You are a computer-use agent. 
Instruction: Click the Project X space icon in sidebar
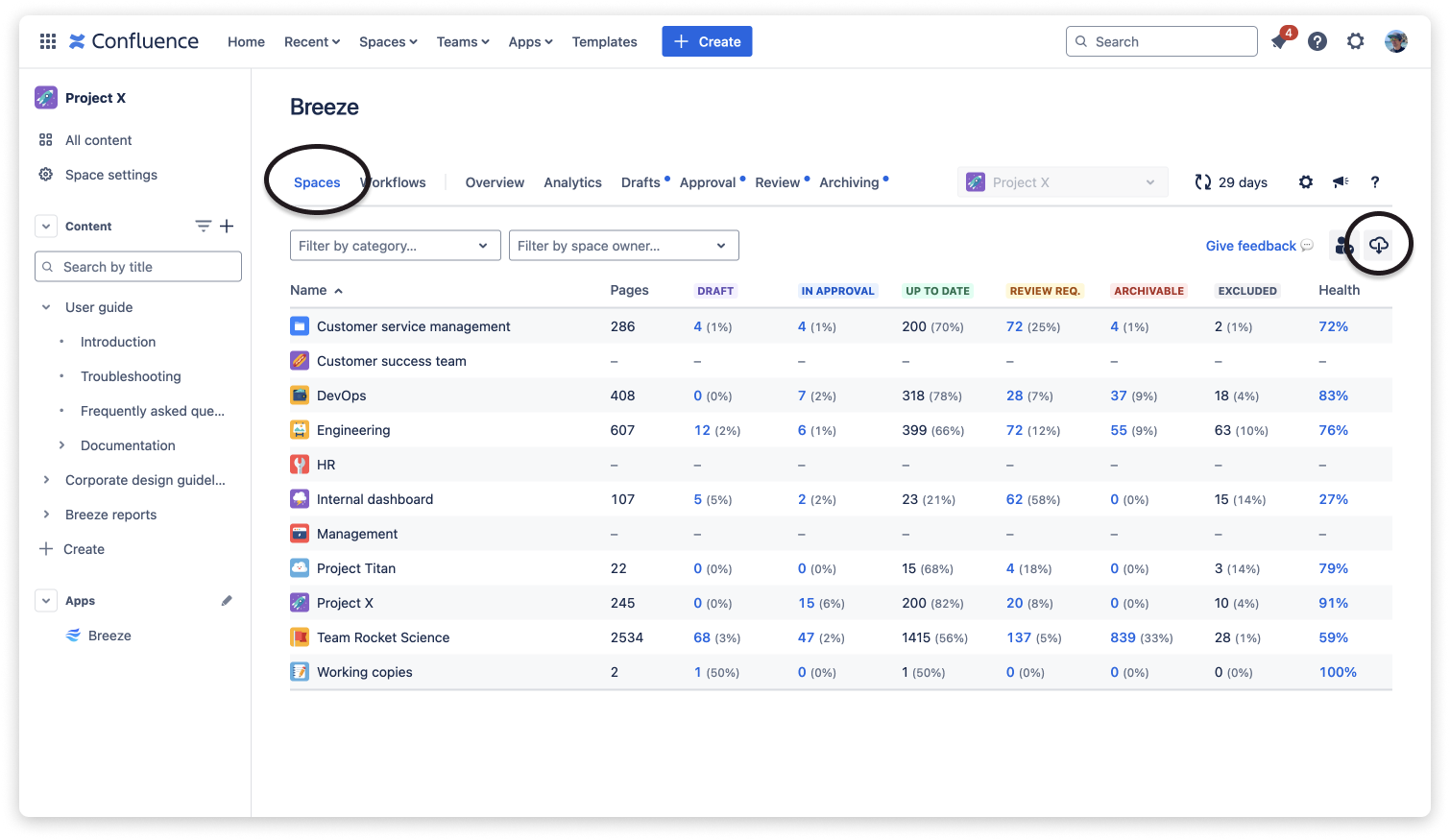tap(46, 97)
